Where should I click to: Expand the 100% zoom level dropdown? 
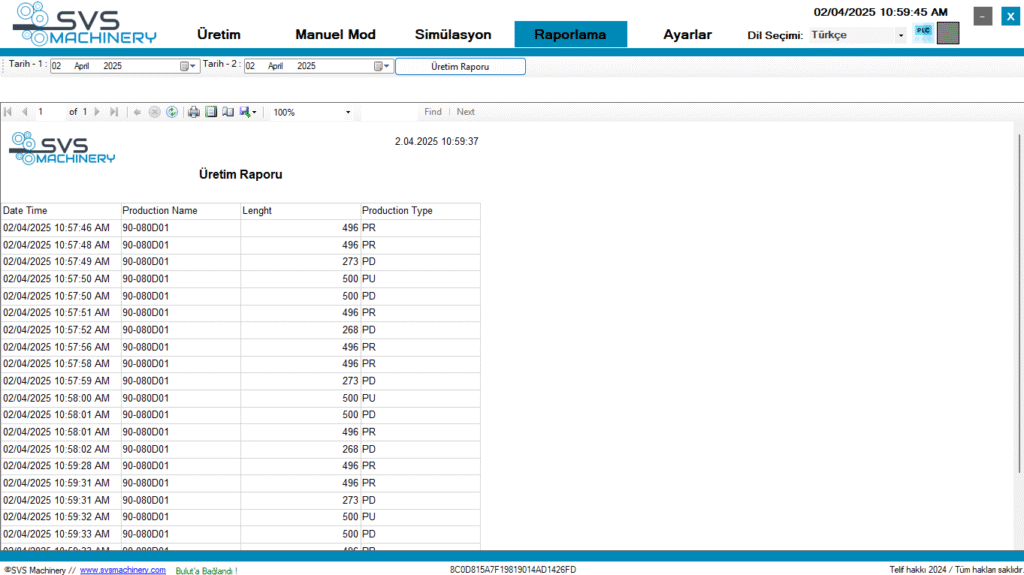(348, 113)
